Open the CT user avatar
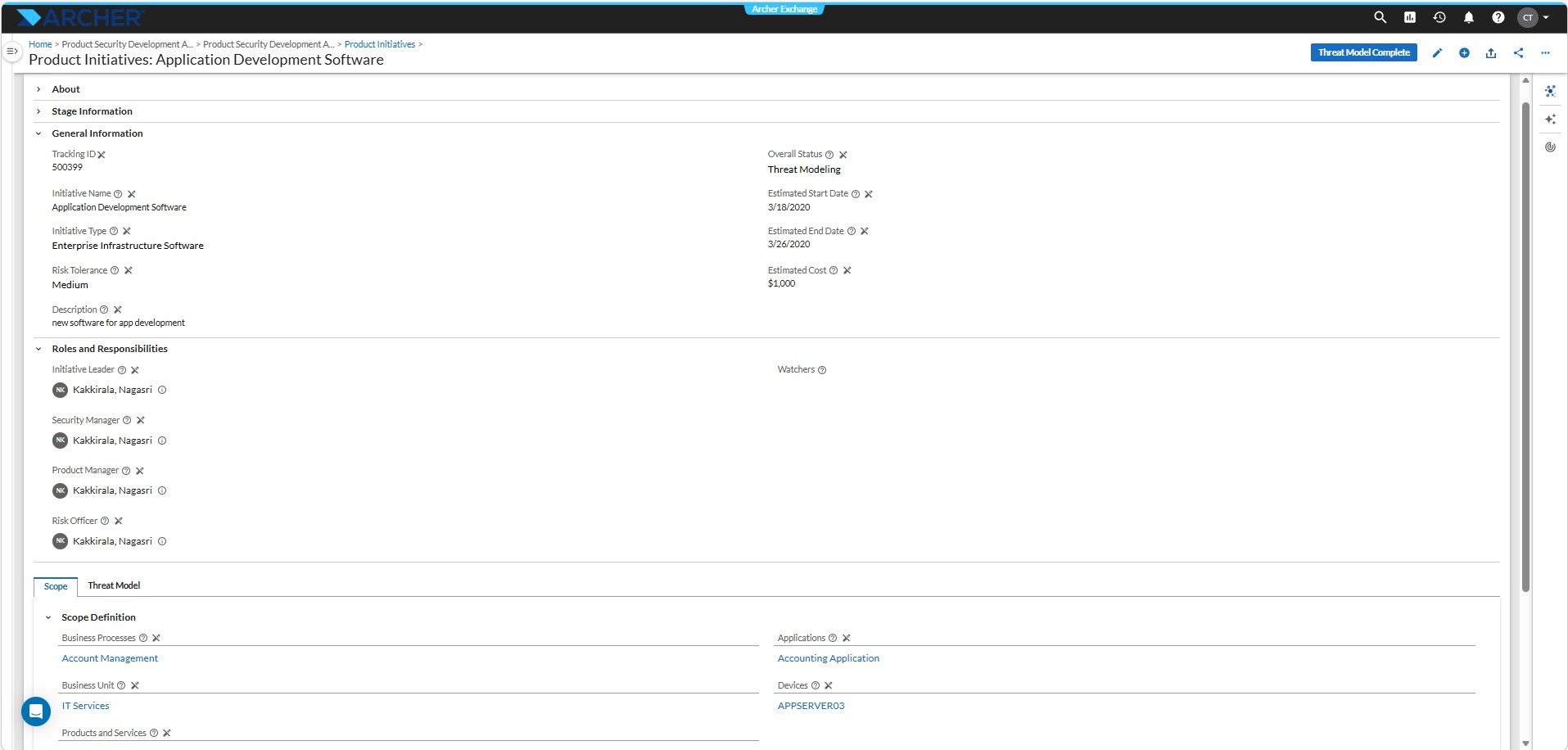This screenshot has width=1568, height=750. tap(1528, 17)
